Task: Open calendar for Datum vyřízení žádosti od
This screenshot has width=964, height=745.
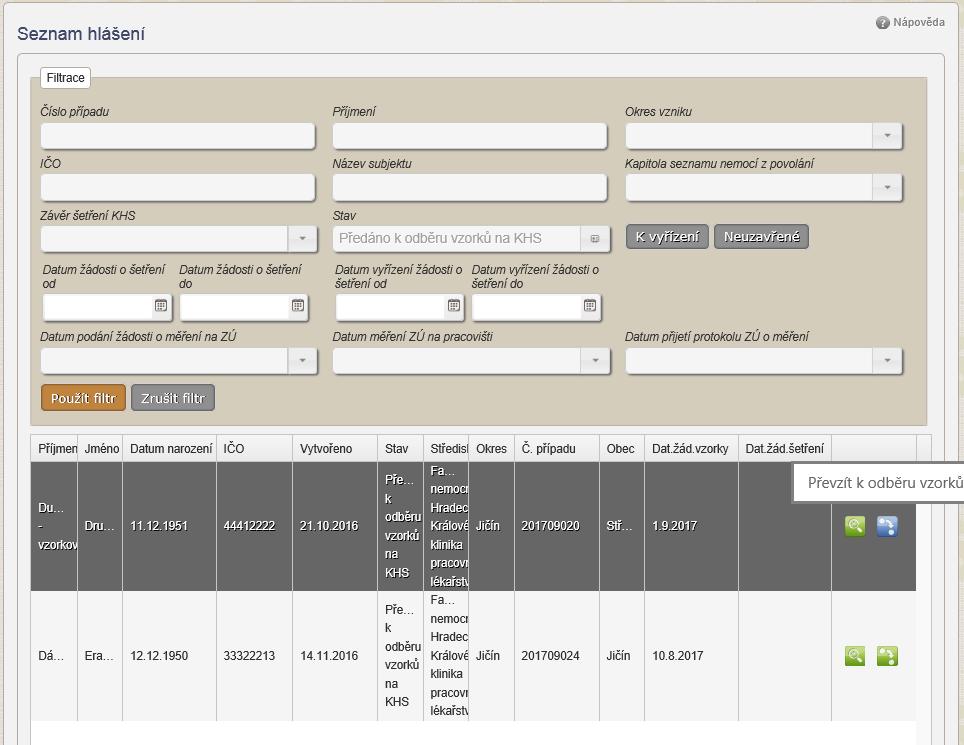Action: (x=454, y=305)
